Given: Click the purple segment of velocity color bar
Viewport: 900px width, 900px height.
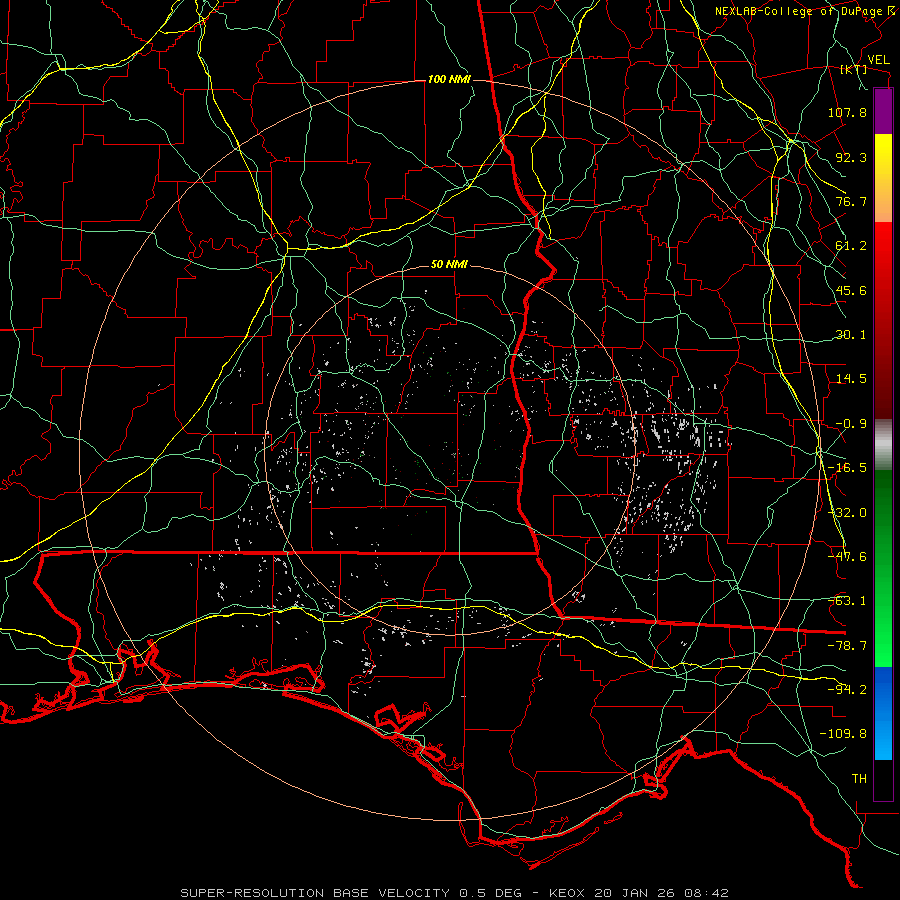Looking at the screenshot, I should pos(883,111).
